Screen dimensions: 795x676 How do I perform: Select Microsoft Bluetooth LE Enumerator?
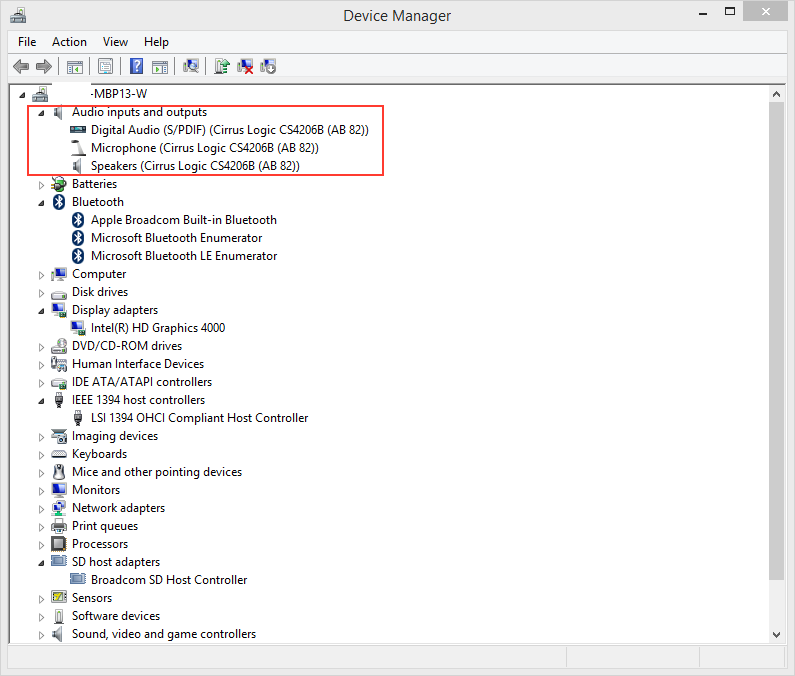[184, 256]
